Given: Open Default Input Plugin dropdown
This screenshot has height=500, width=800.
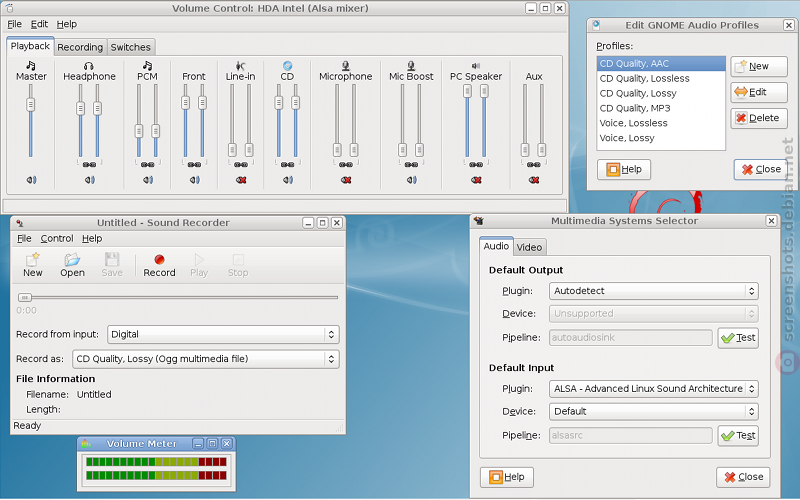Looking at the screenshot, I should [x=654, y=389].
